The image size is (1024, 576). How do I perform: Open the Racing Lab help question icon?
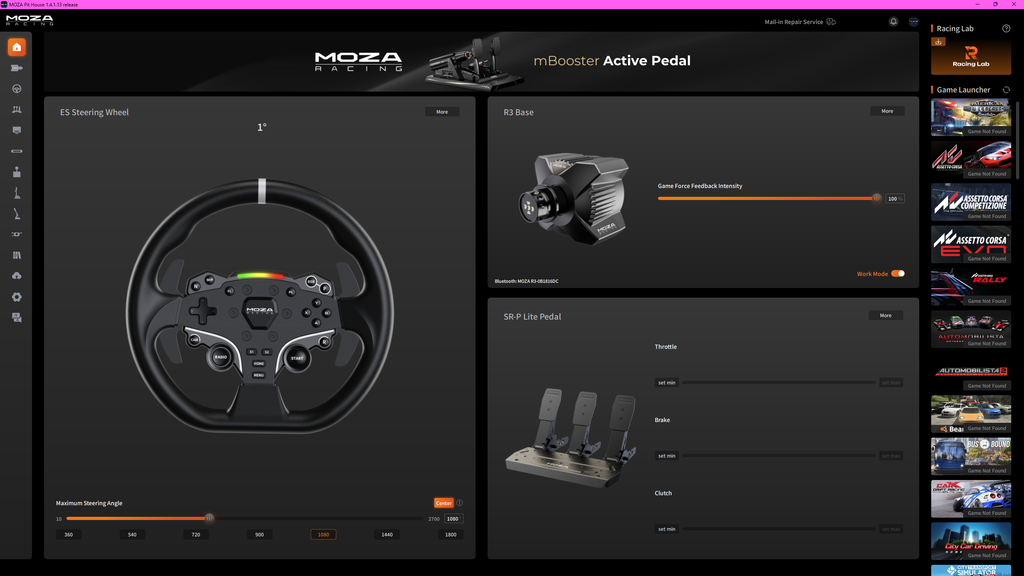(1006, 28)
